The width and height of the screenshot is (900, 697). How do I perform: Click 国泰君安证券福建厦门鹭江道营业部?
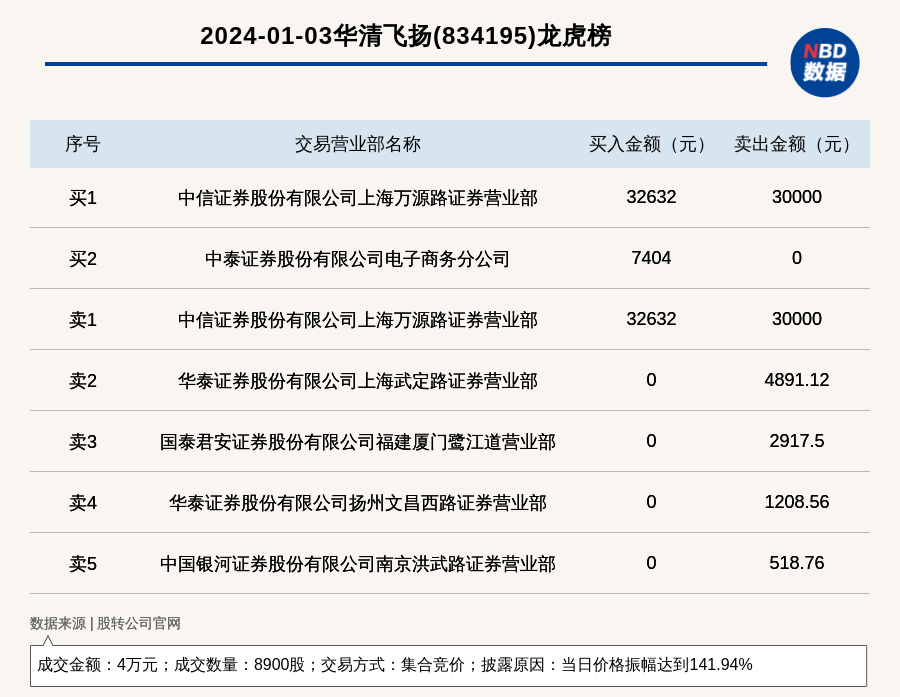tap(358, 442)
